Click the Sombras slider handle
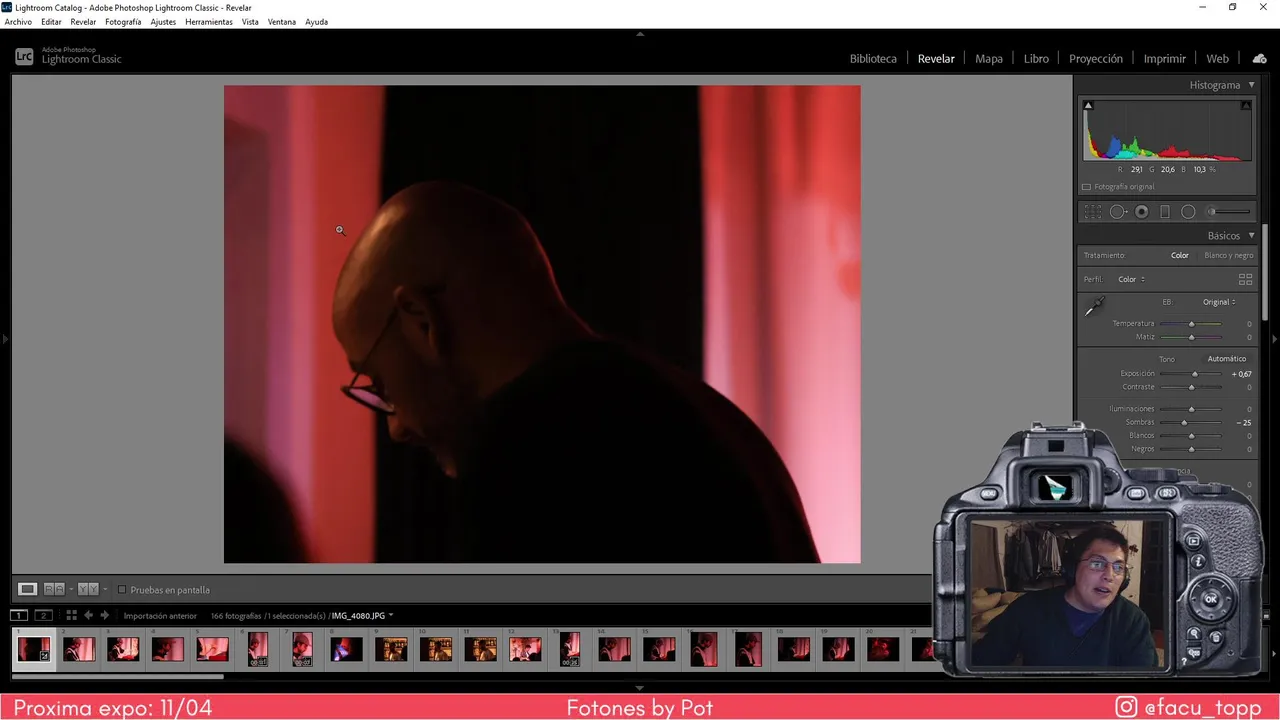Image resolution: width=1280 pixels, height=720 pixels. pyautogui.click(x=1184, y=422)
